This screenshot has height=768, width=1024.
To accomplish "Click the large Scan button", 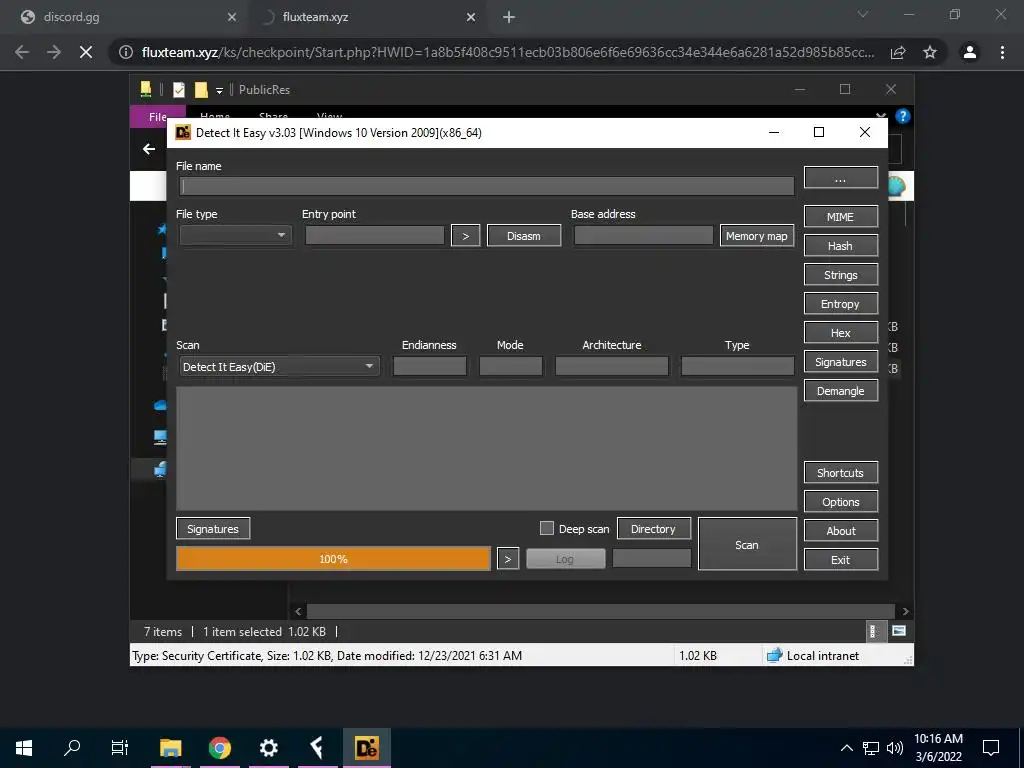I will [747, 544].
